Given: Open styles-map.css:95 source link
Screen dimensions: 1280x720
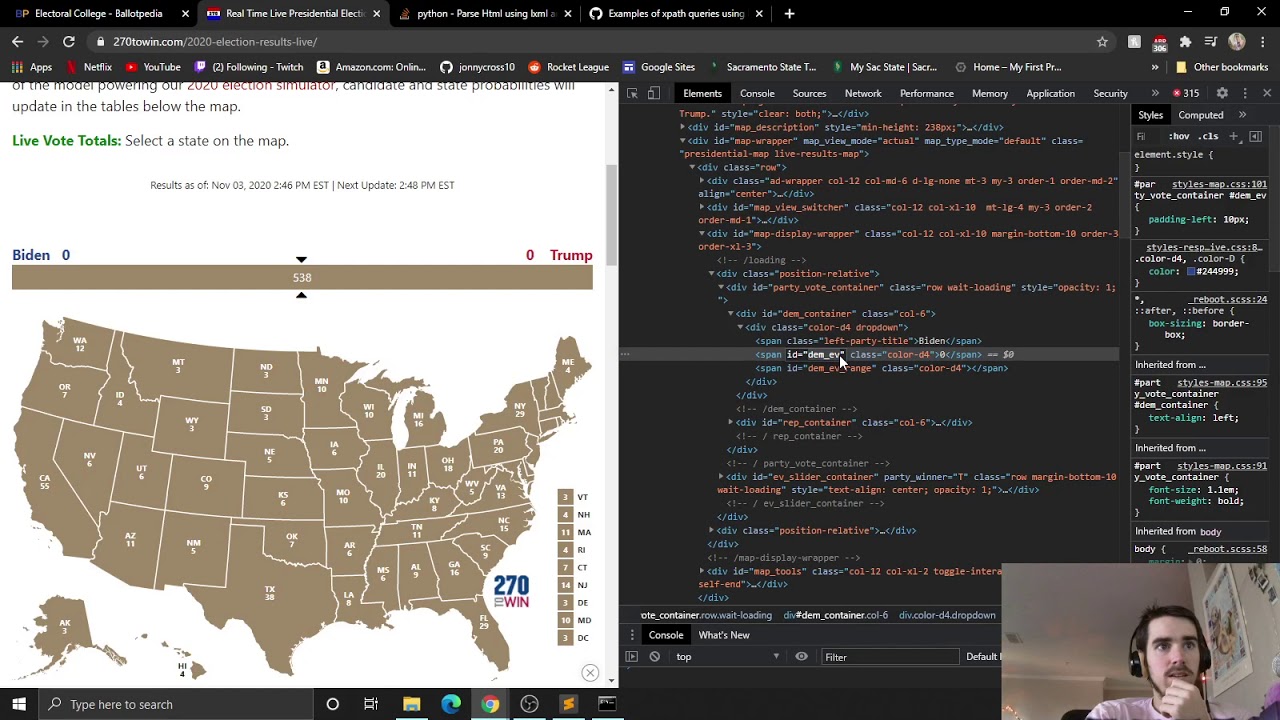Looking at the screenshot, I should pyautogui.click(x=1222, y=383).
